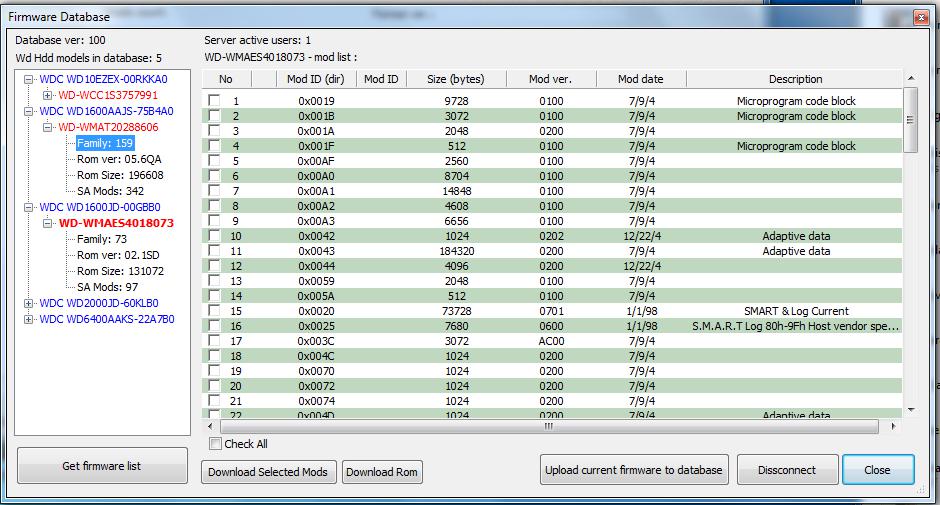Click the 184320 size cell
Image resolution: width=940 pixels, height=505 pixels.
(457, 251)
